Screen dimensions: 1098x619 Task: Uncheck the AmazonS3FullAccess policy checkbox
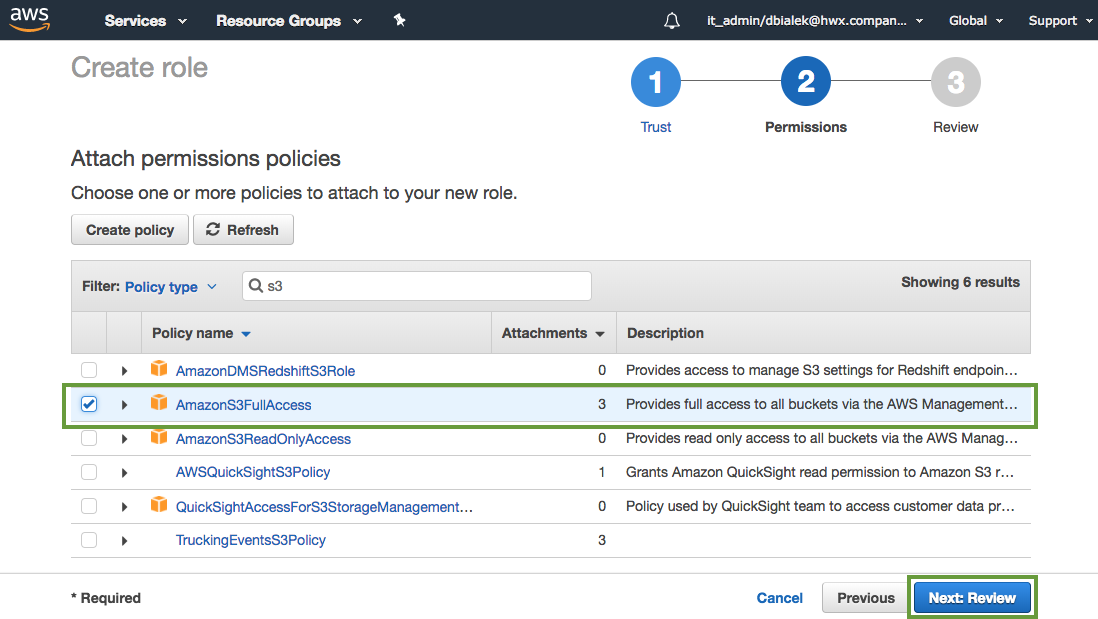[89, 404]
